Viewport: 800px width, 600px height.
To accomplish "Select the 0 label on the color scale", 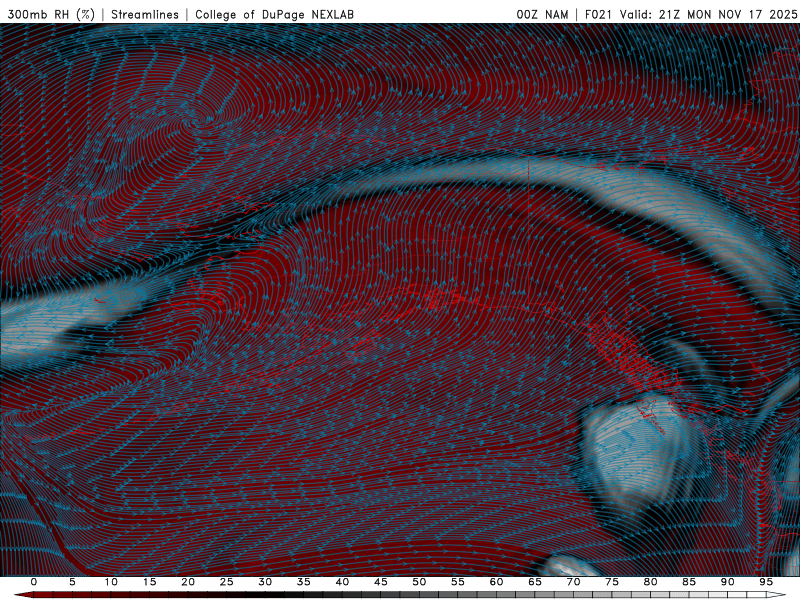I will (x=34, y=582).
